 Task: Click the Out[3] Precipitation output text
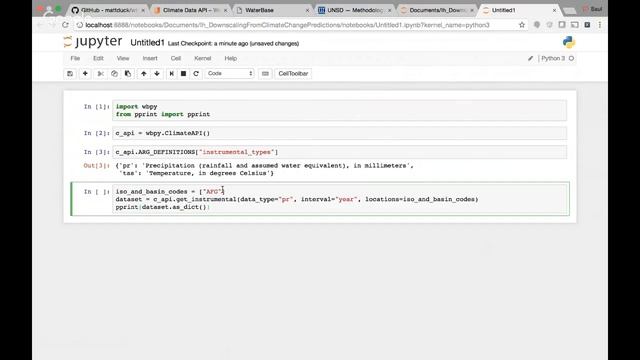[264, 169]
